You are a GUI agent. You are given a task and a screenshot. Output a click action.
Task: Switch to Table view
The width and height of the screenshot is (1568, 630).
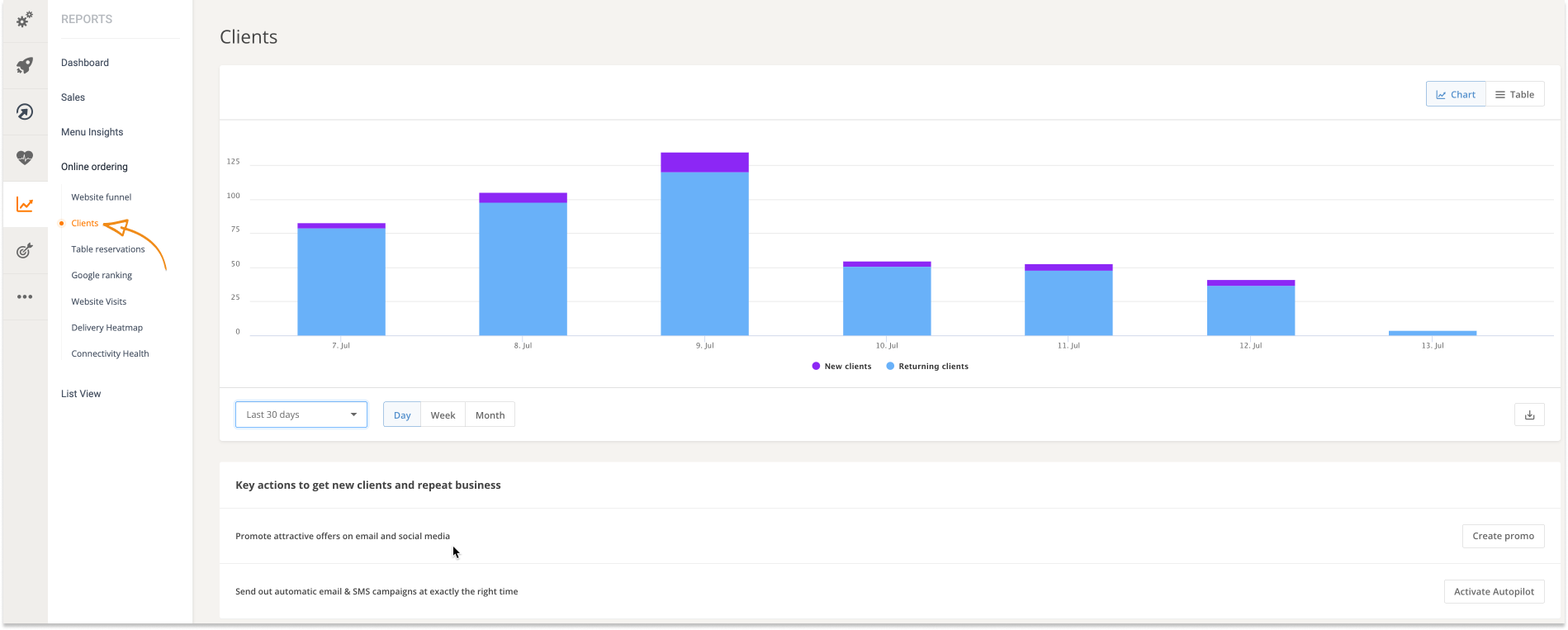[1515, 94]
